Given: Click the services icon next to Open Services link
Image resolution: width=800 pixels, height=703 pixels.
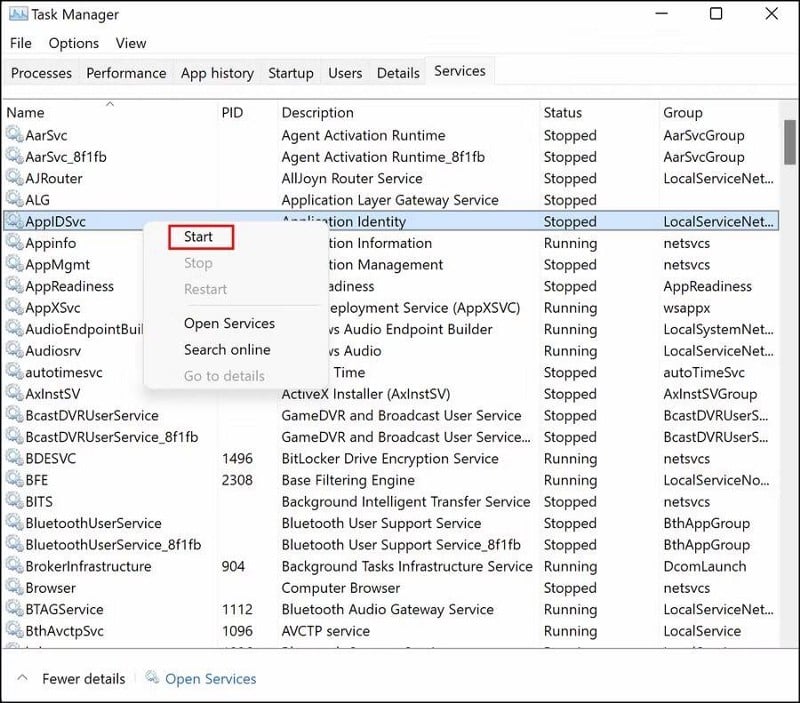Looking at the screenshot, I should [152, 677].
